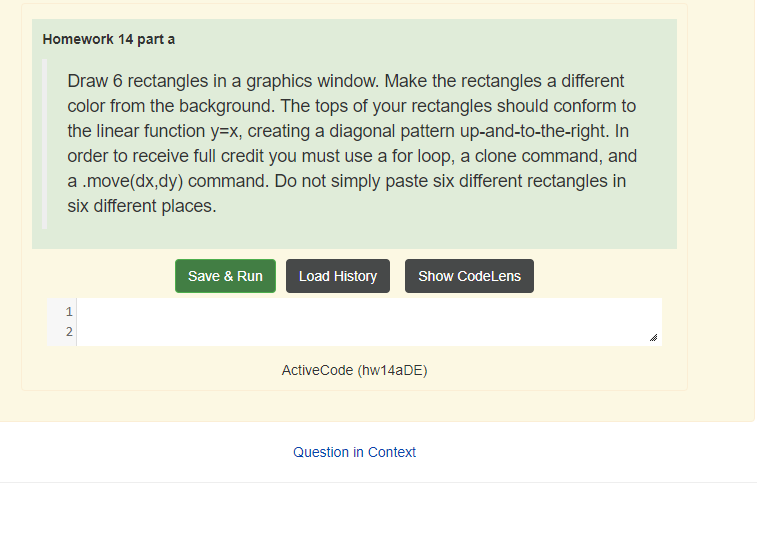Click the 'for loop' phrase in instructions

click(405, 156)
